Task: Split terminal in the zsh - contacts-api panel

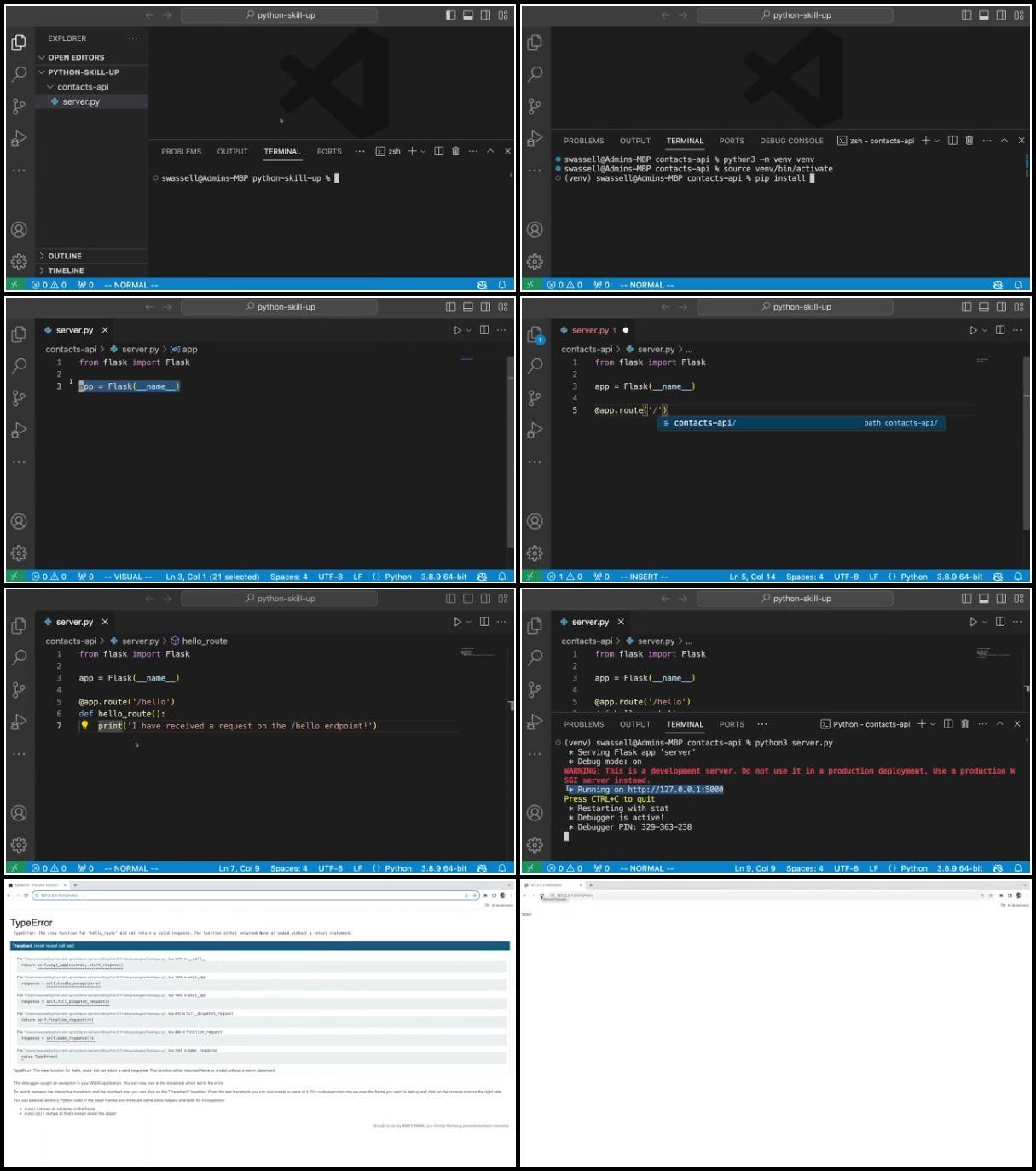Action: point(952,141)
